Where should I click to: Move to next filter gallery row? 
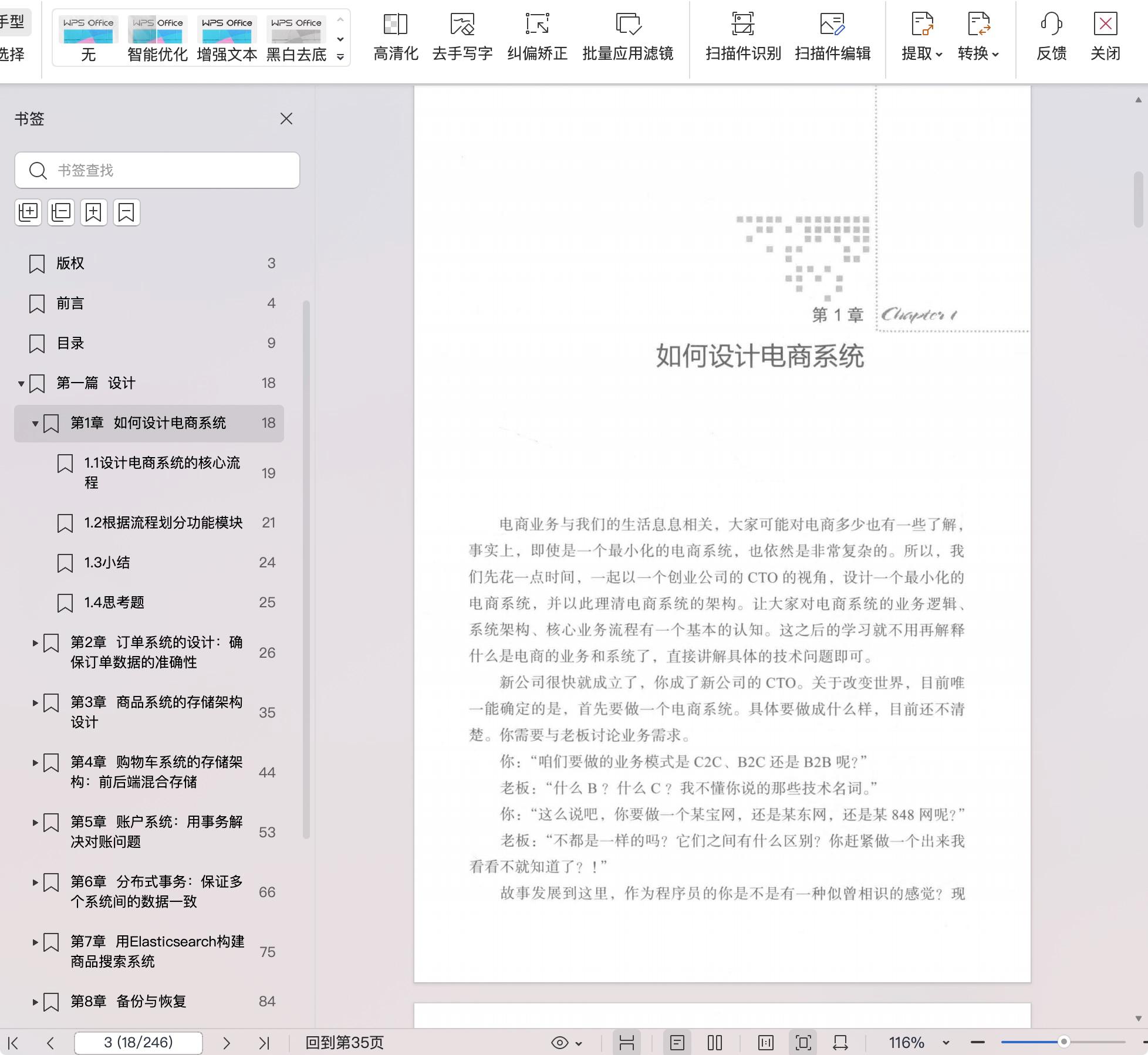[x=340, y=39]
